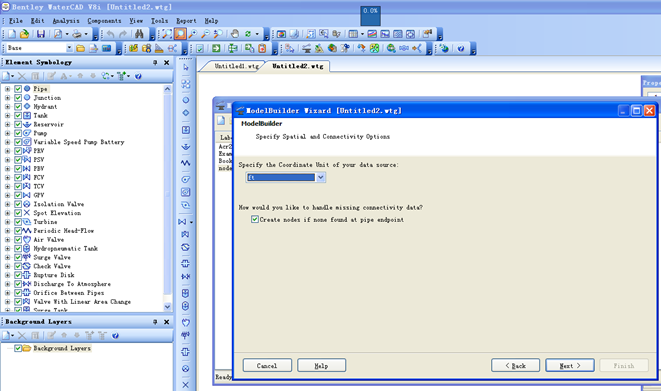This screenshot has width=661, height=391.
Task: Select the arrow Select tool in layout toolbar
Action: (186, 67)
